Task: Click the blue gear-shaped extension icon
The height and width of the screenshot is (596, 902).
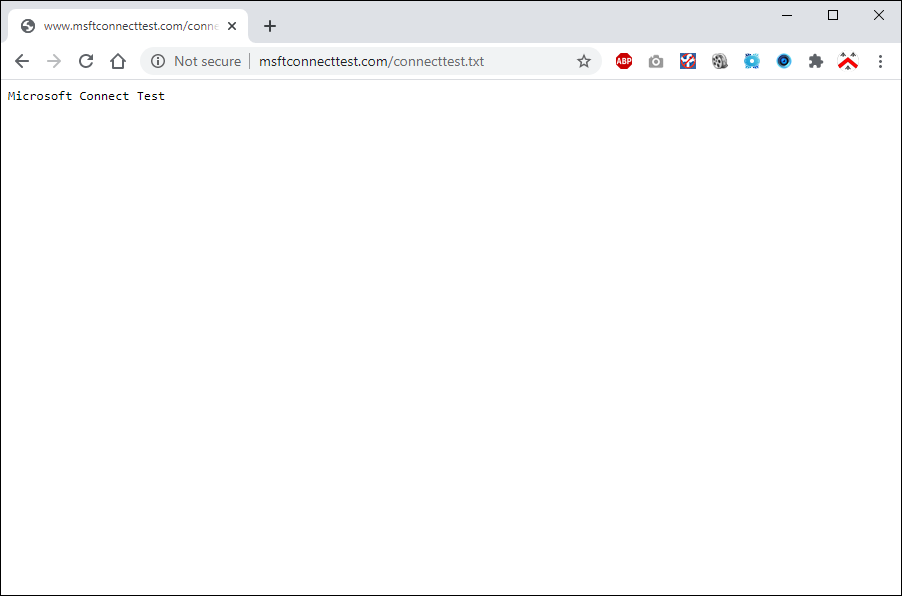Action: coord(751,61)
